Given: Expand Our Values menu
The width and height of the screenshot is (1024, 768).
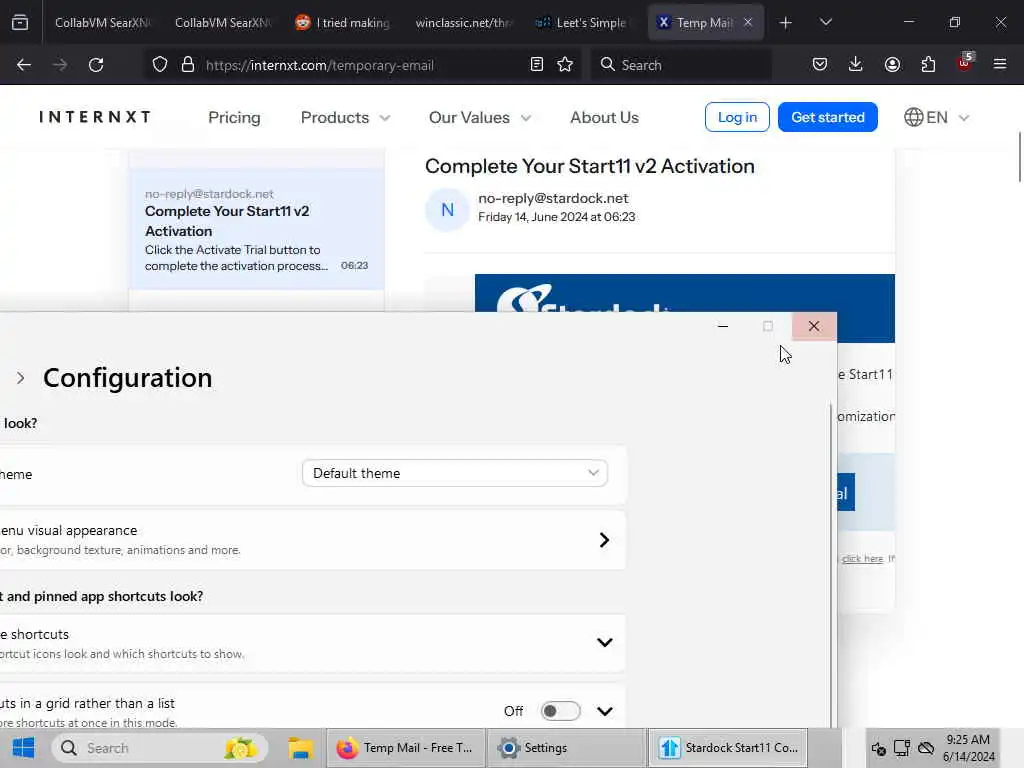Looking at the screenshot, I should 480,118.
